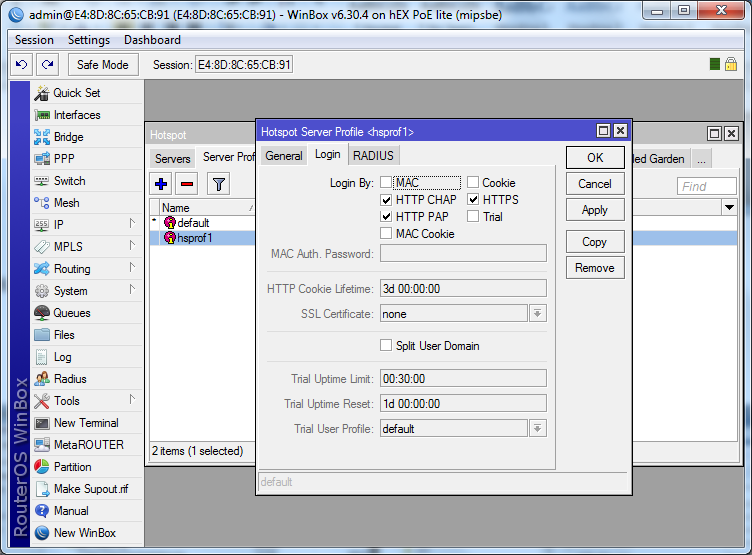This screenshot has height=555, width=752.
Task: Expand IP submenu
Action: pyautogui.click(x=132, y=224)
